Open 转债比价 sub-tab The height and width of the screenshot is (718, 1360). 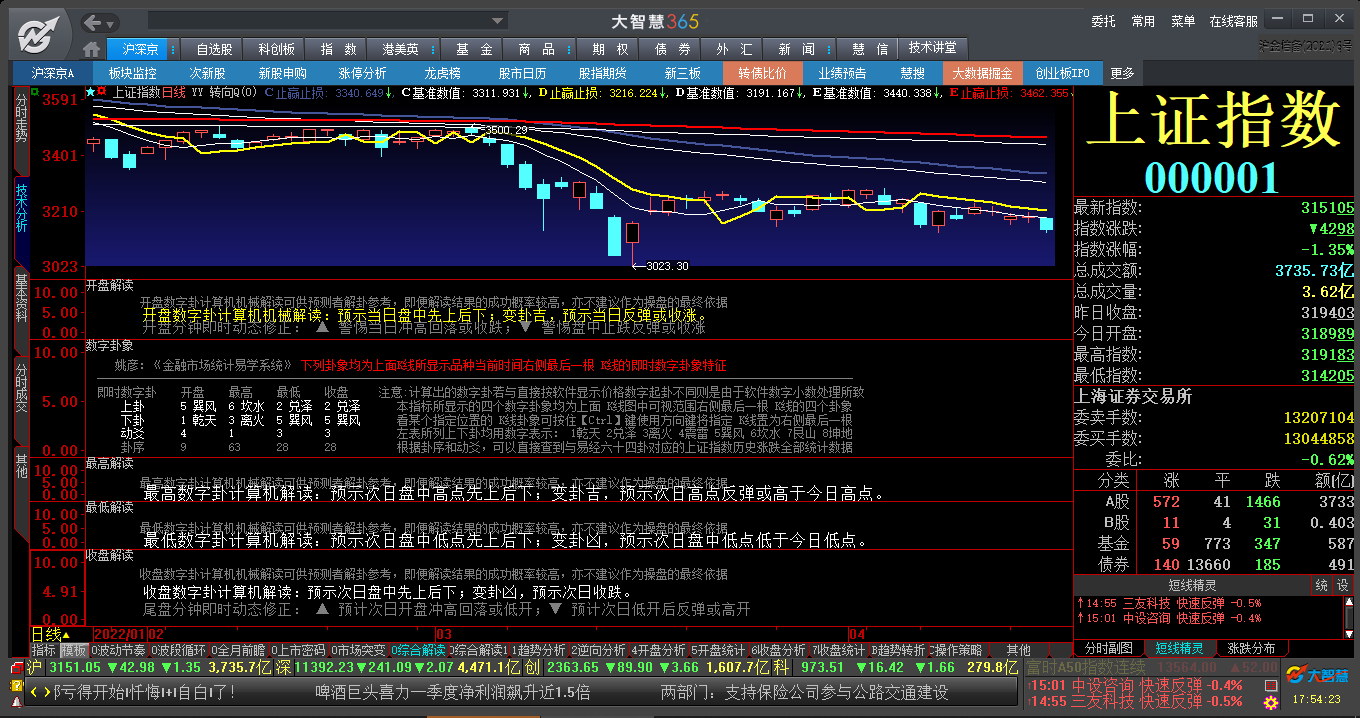[x=763, y=73]
